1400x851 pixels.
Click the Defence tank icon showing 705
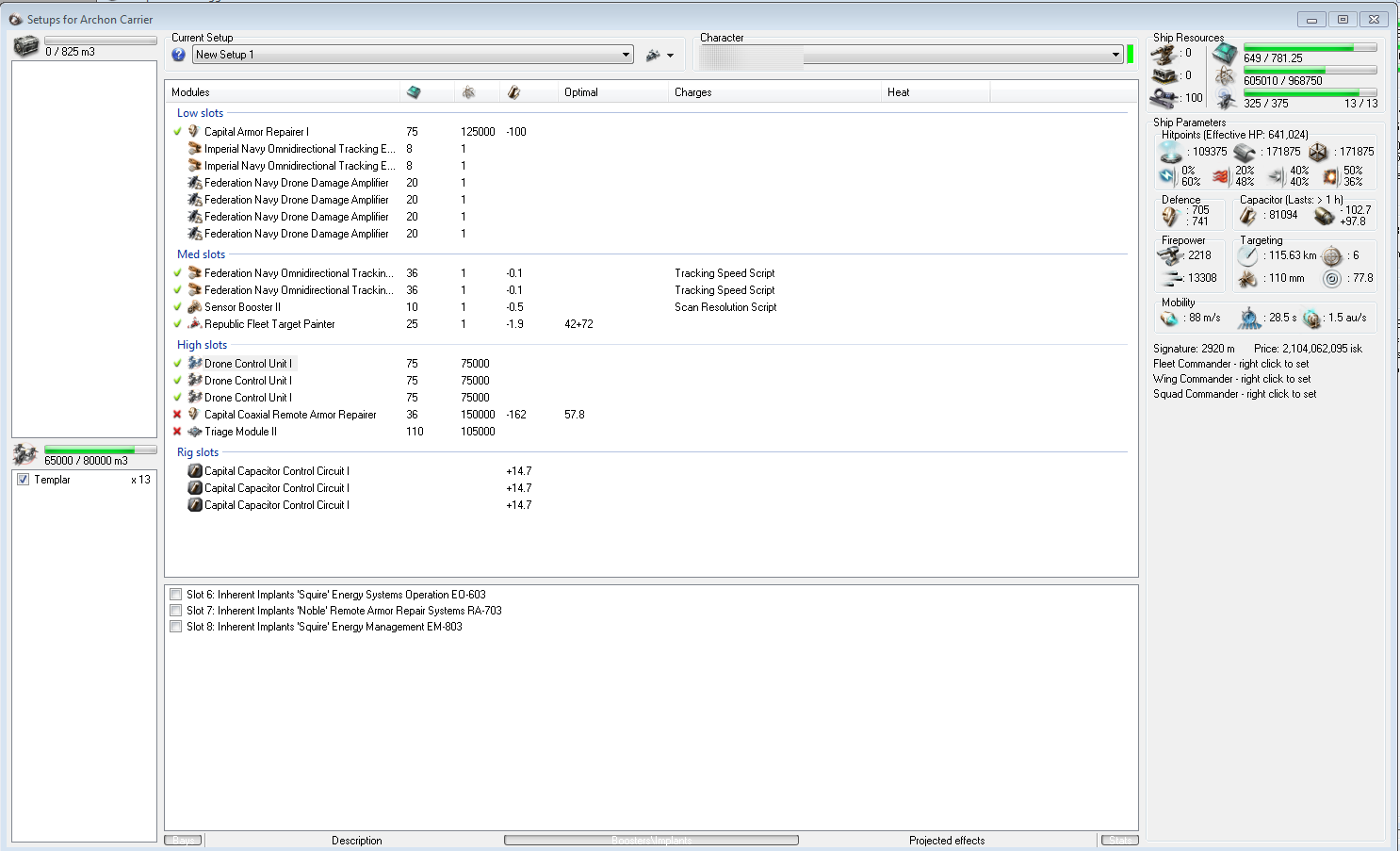pos(1170,216)
